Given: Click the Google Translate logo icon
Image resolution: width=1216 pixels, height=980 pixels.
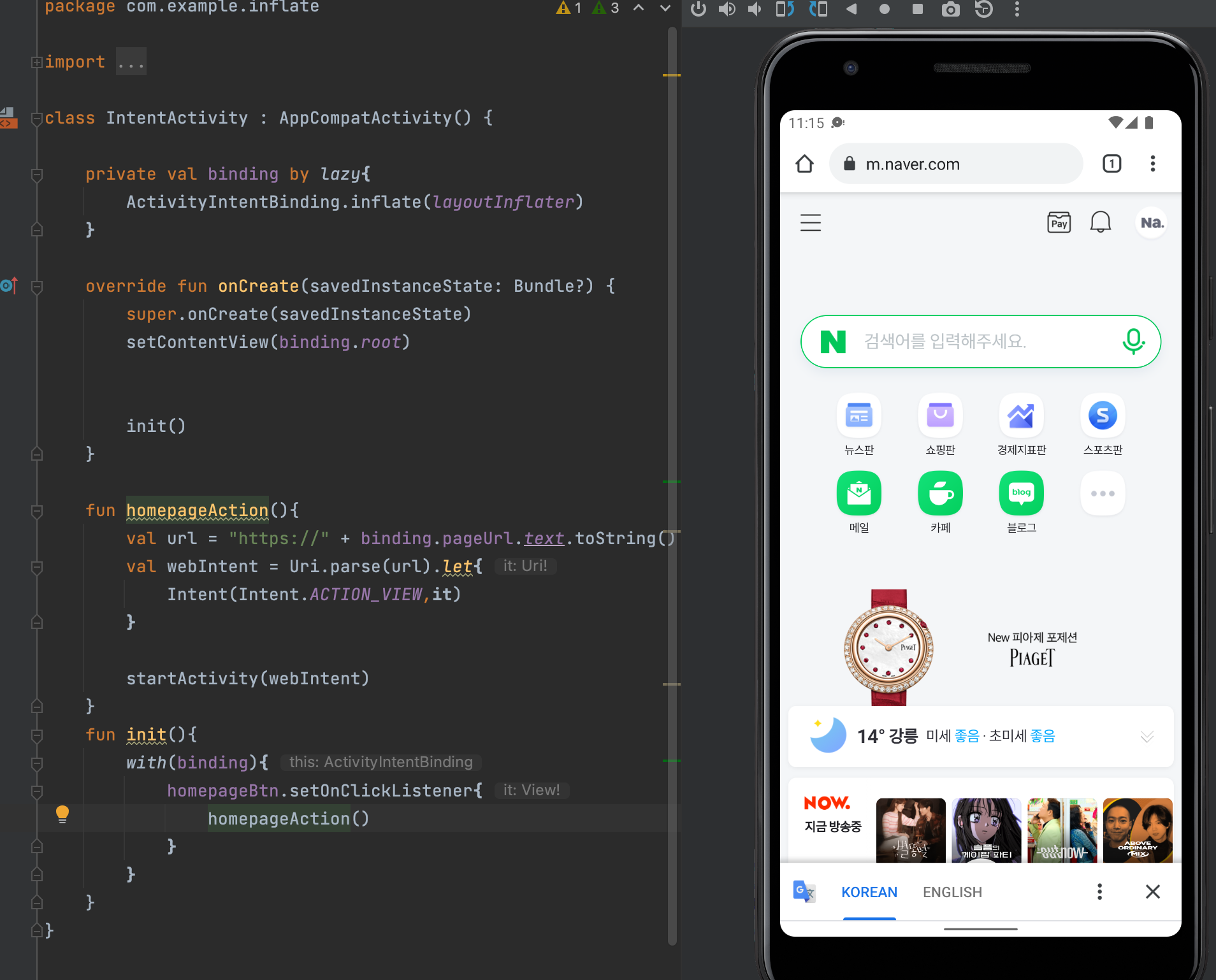Looking at the screenshot, I should point(804,891).
